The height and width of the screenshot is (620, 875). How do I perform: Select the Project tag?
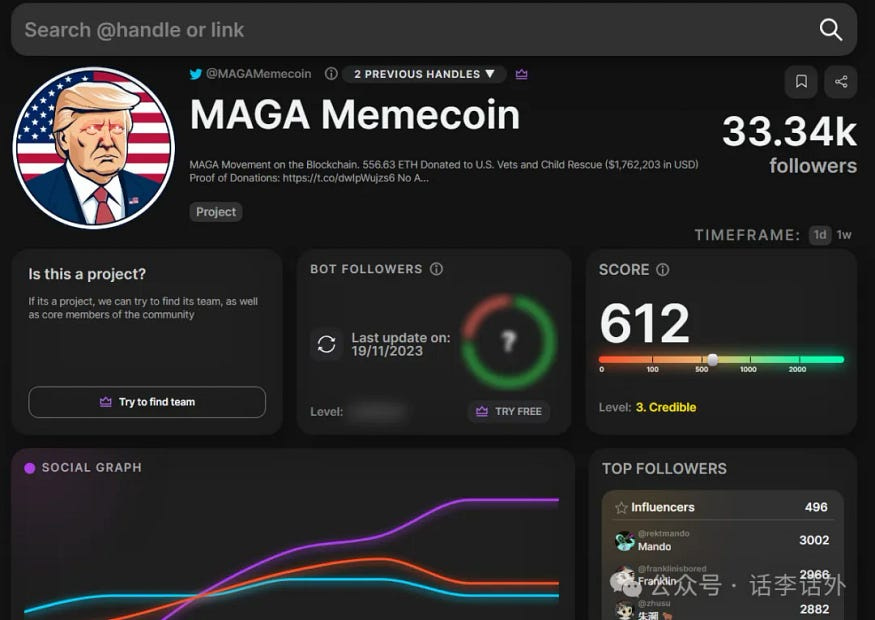coord(215,211)
